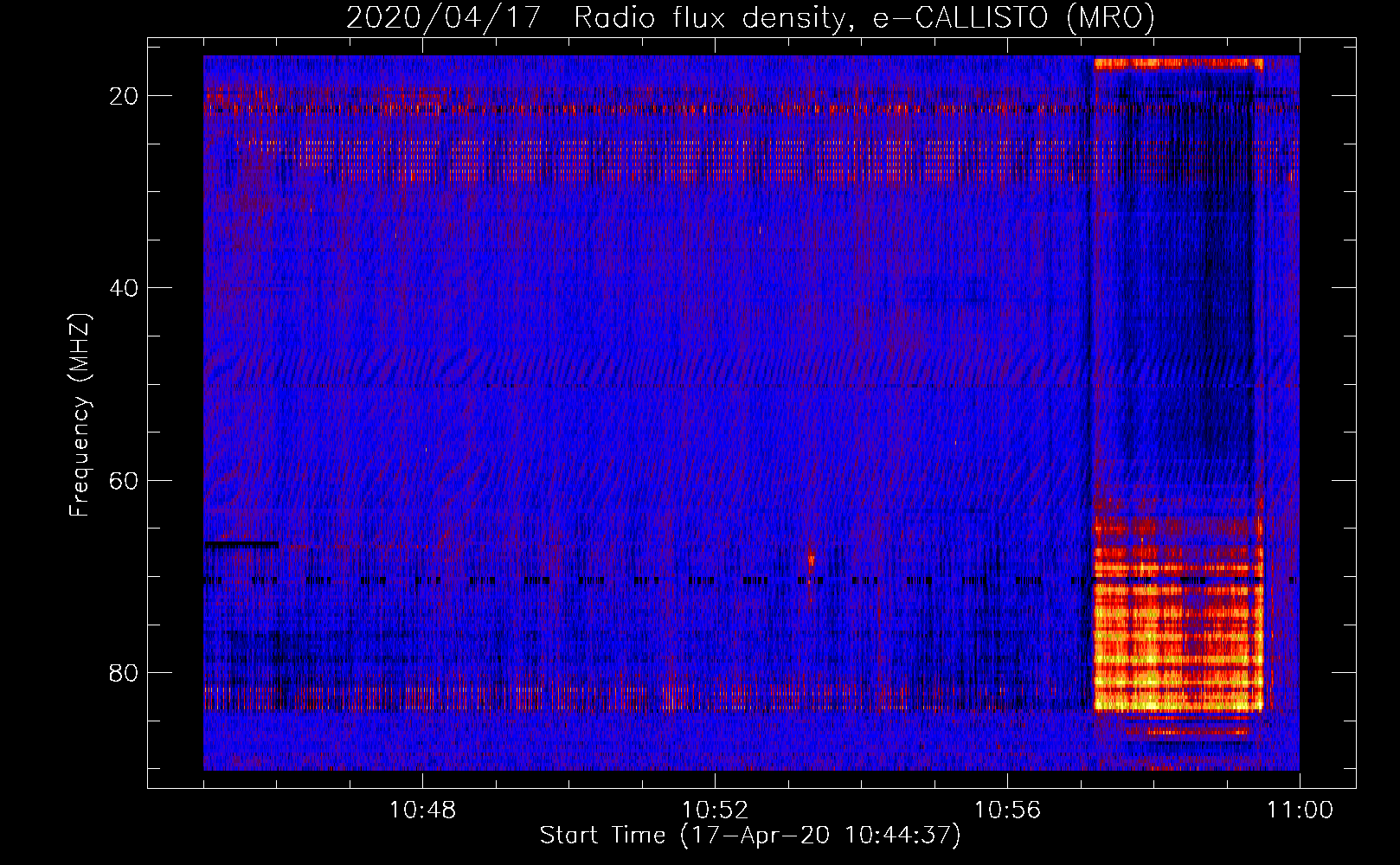Click the 'Start Time (17-Apr-20 10:44:37)' label
The height and width of the screenshot is (865, 1400).
pyautogui.click(x=750, y=836)
